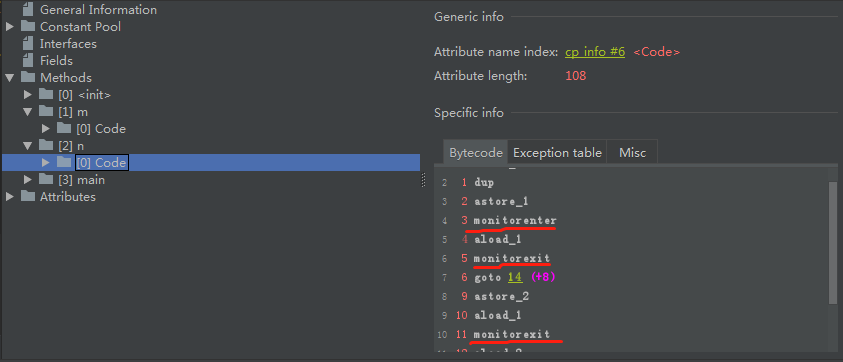Expand the Attributes node
Screen dimensions: 843x362
pyautogui.click(x=10, y=197)
